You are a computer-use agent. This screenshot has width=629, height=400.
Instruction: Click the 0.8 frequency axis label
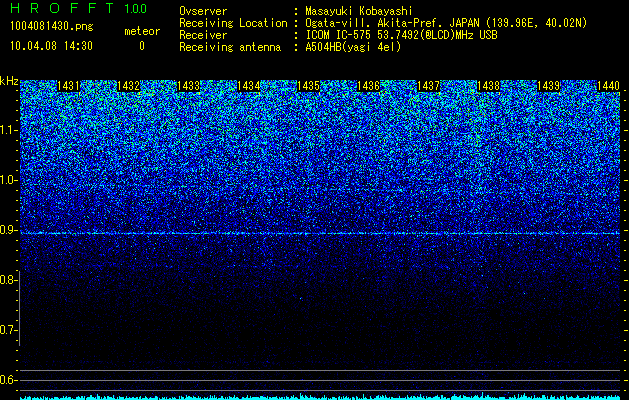pyautogui.click(x=7, y=280)
